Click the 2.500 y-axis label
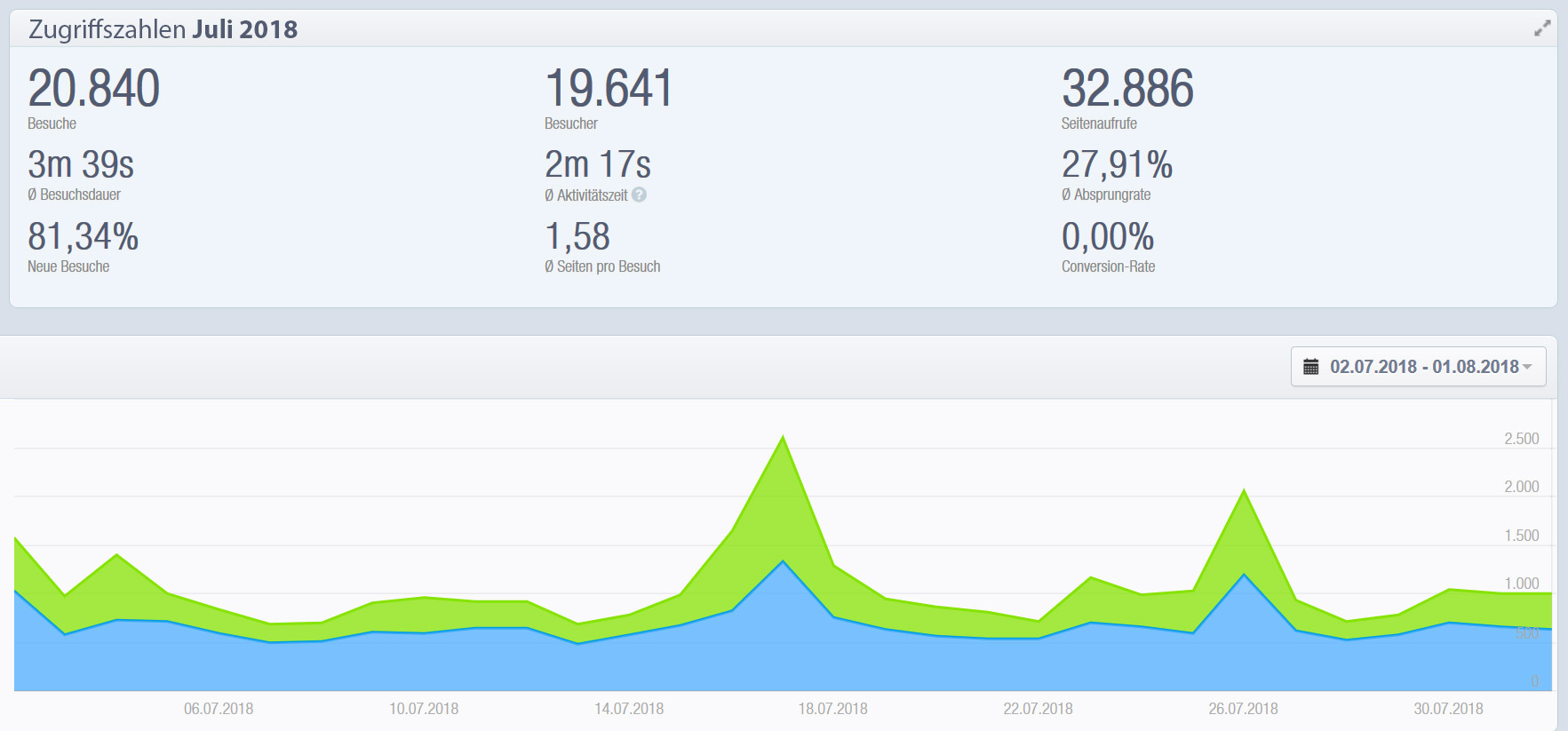The height and width of the screenshot is (731, 1568). 1521,439
